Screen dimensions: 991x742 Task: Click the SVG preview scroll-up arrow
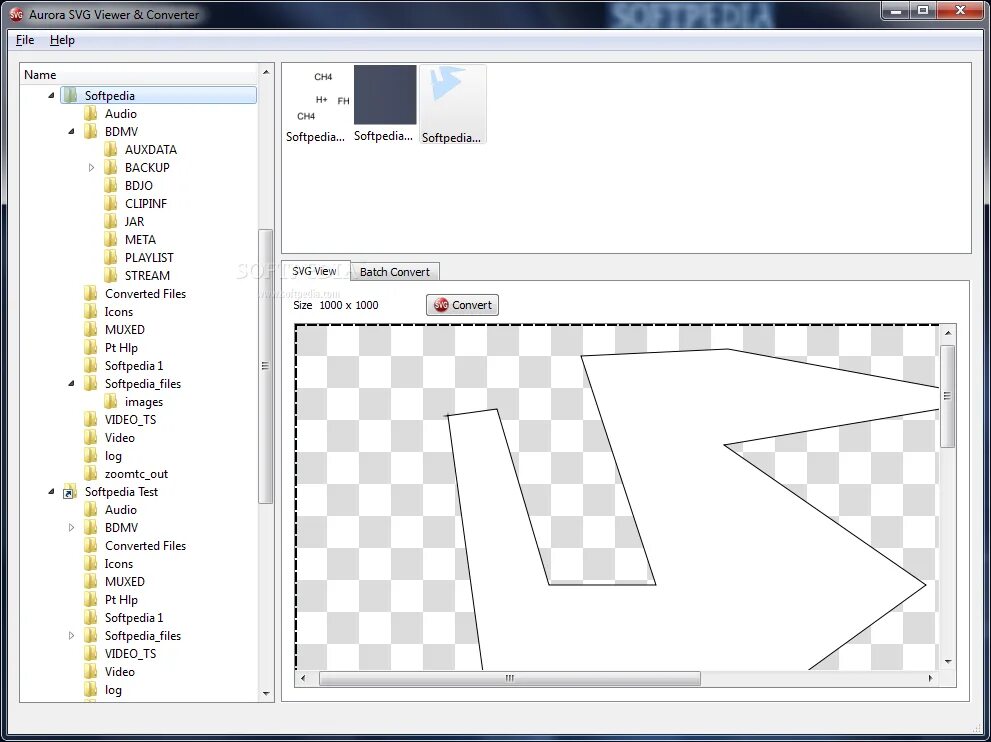pos(947,332)
